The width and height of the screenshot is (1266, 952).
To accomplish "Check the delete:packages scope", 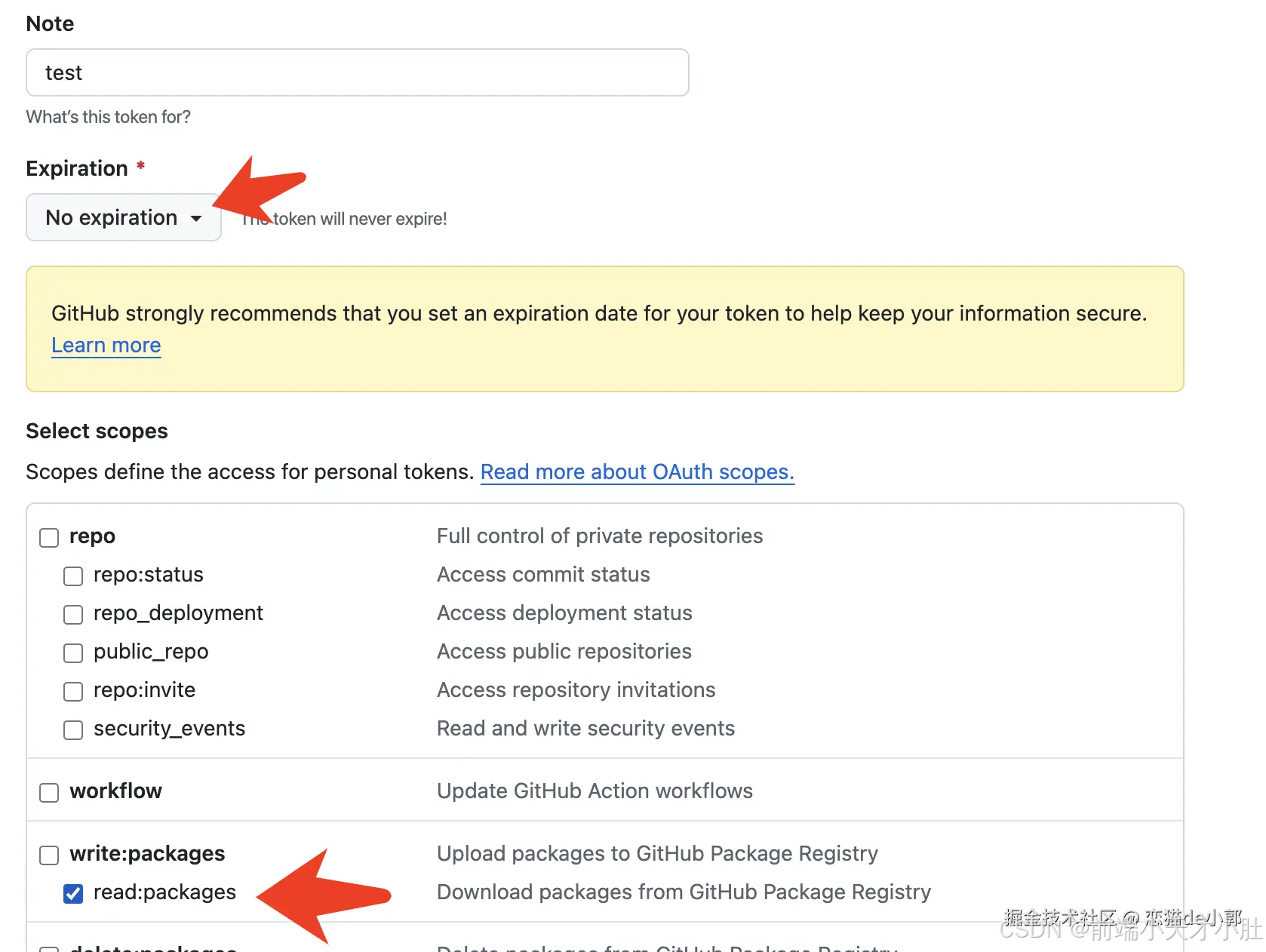I will point(48,949).
